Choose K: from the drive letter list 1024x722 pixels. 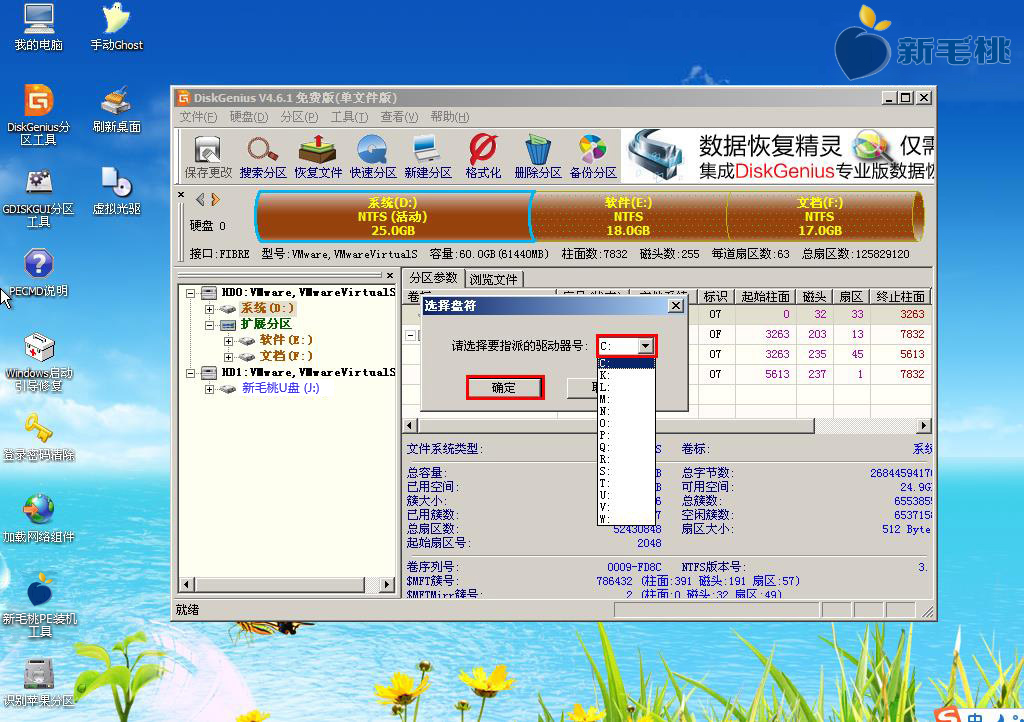626,375
